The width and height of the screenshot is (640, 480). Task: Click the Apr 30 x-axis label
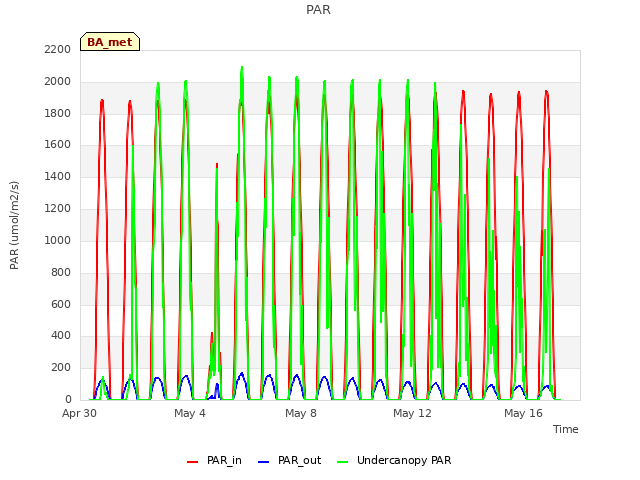click(79, 413)
